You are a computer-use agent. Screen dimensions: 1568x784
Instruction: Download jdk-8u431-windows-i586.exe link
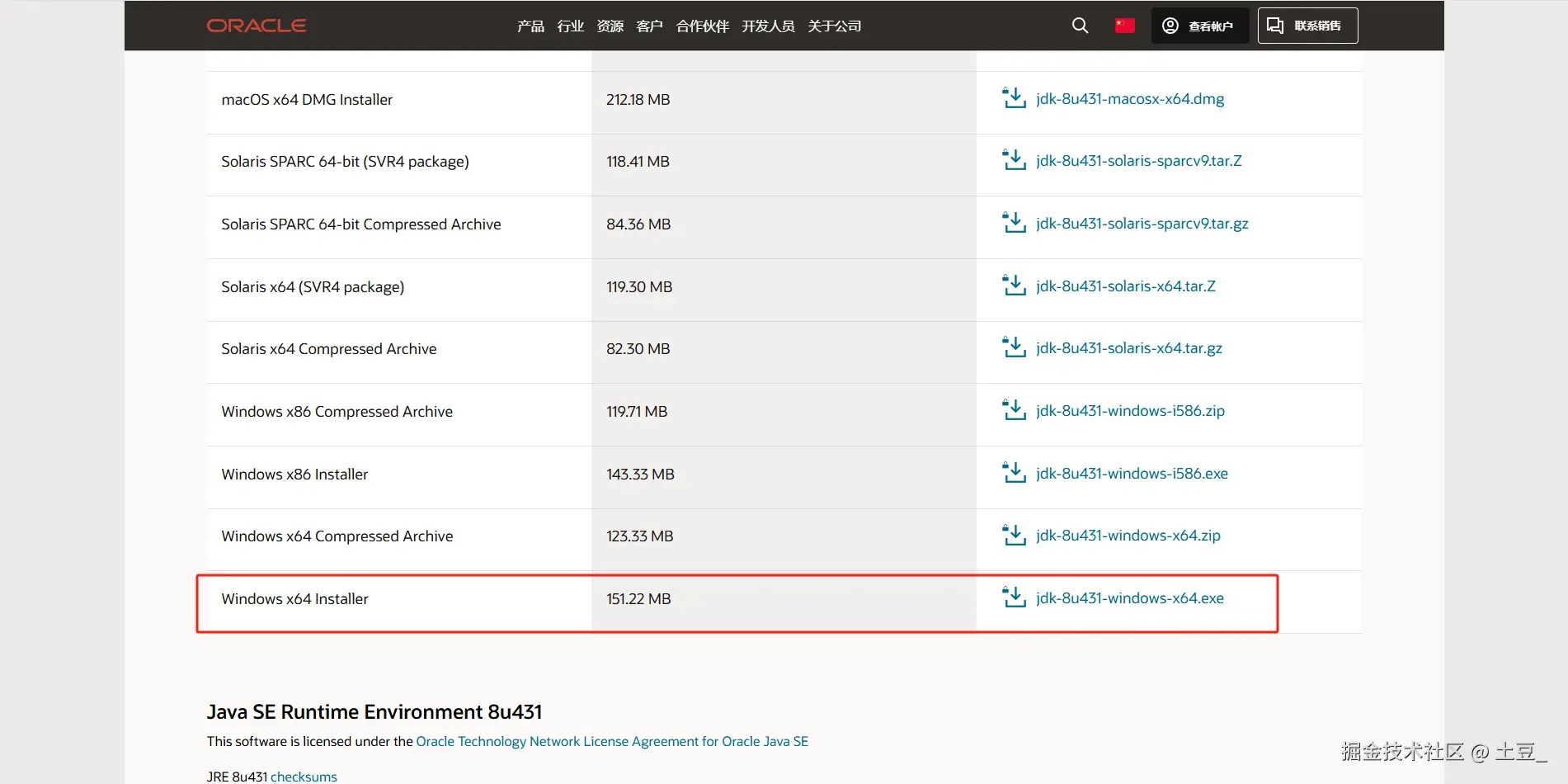pos(1132,474)
